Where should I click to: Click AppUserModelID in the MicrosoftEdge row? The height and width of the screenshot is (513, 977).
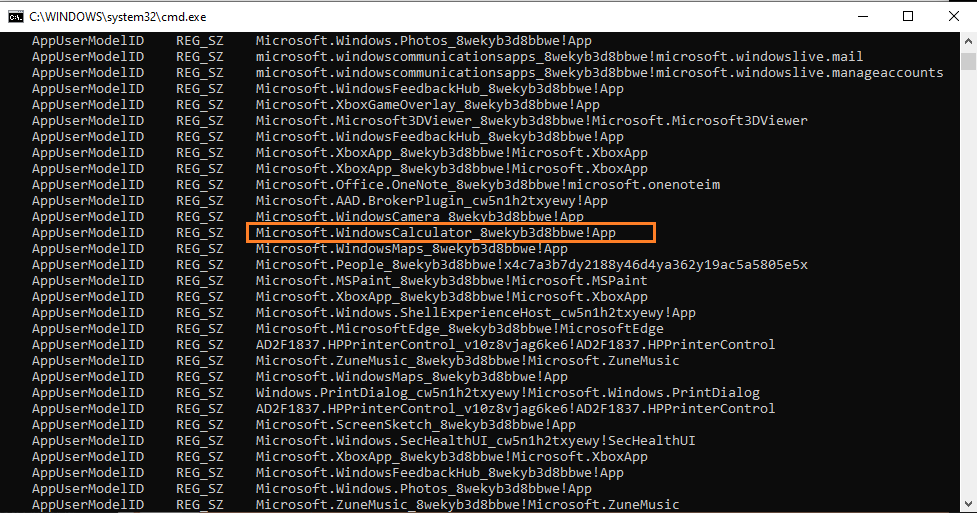point(88,329)
